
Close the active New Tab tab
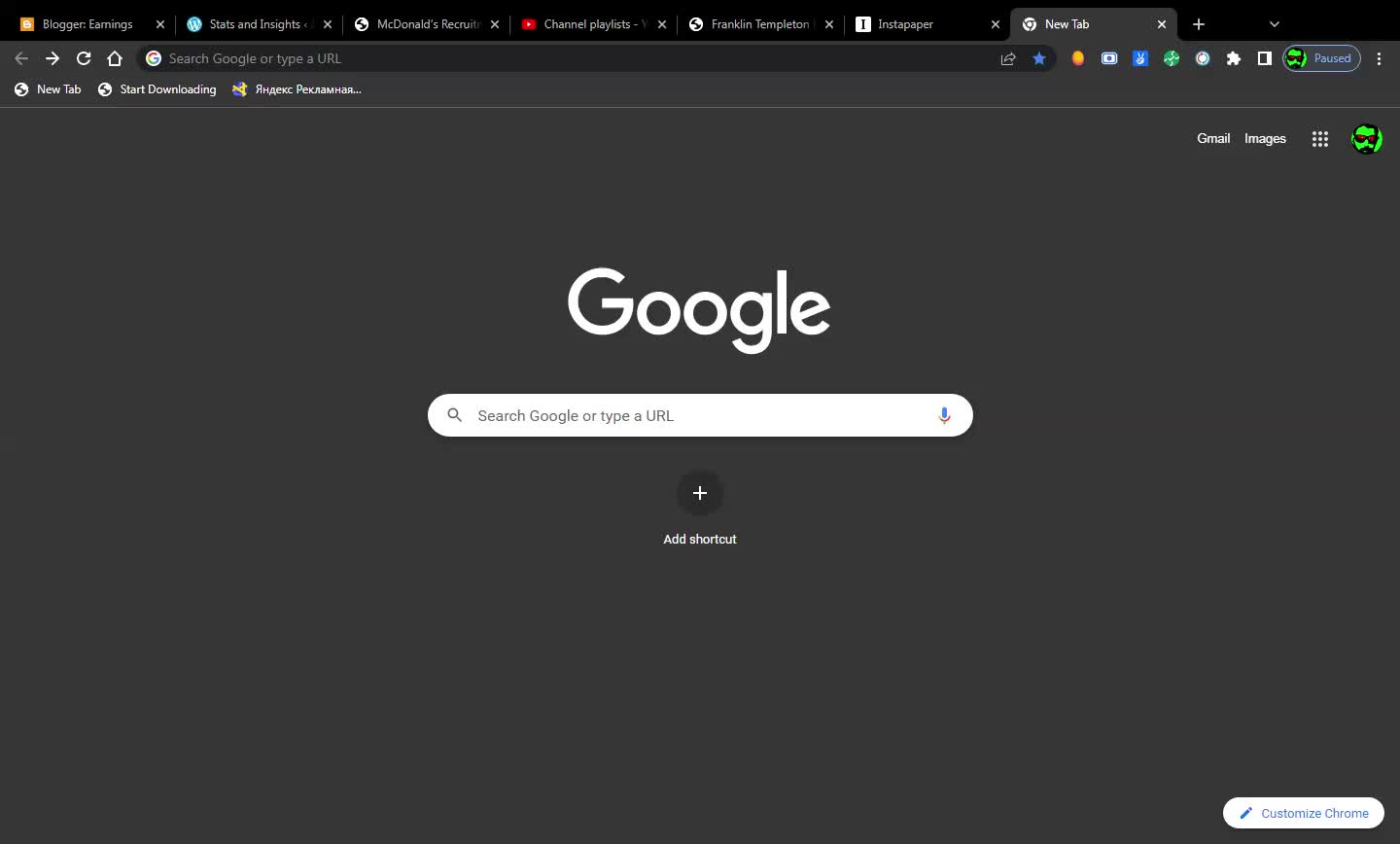(x=1162, y=24)
